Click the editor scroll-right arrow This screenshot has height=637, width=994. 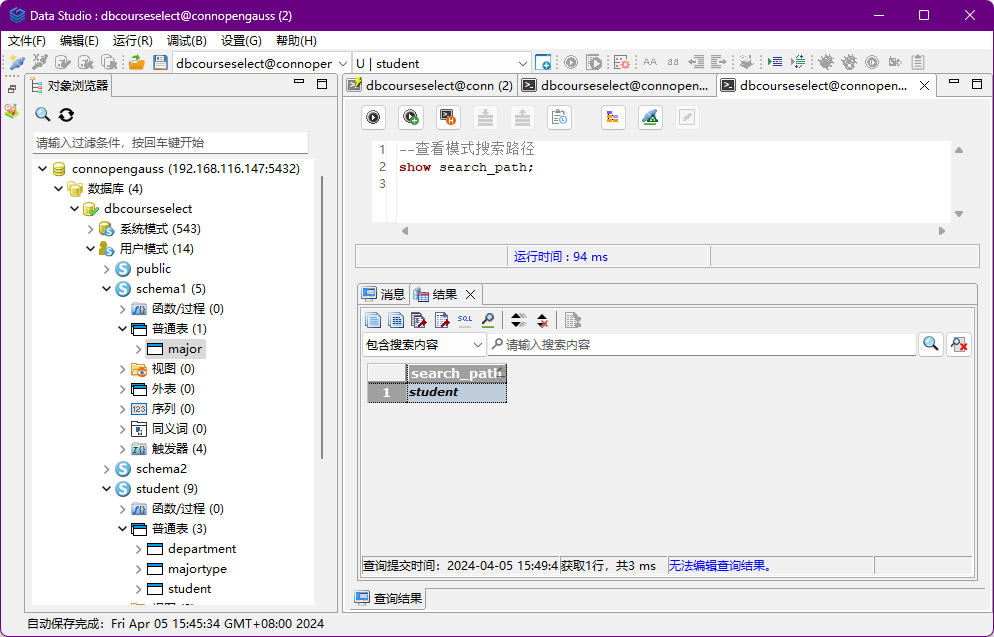point(942,231)
